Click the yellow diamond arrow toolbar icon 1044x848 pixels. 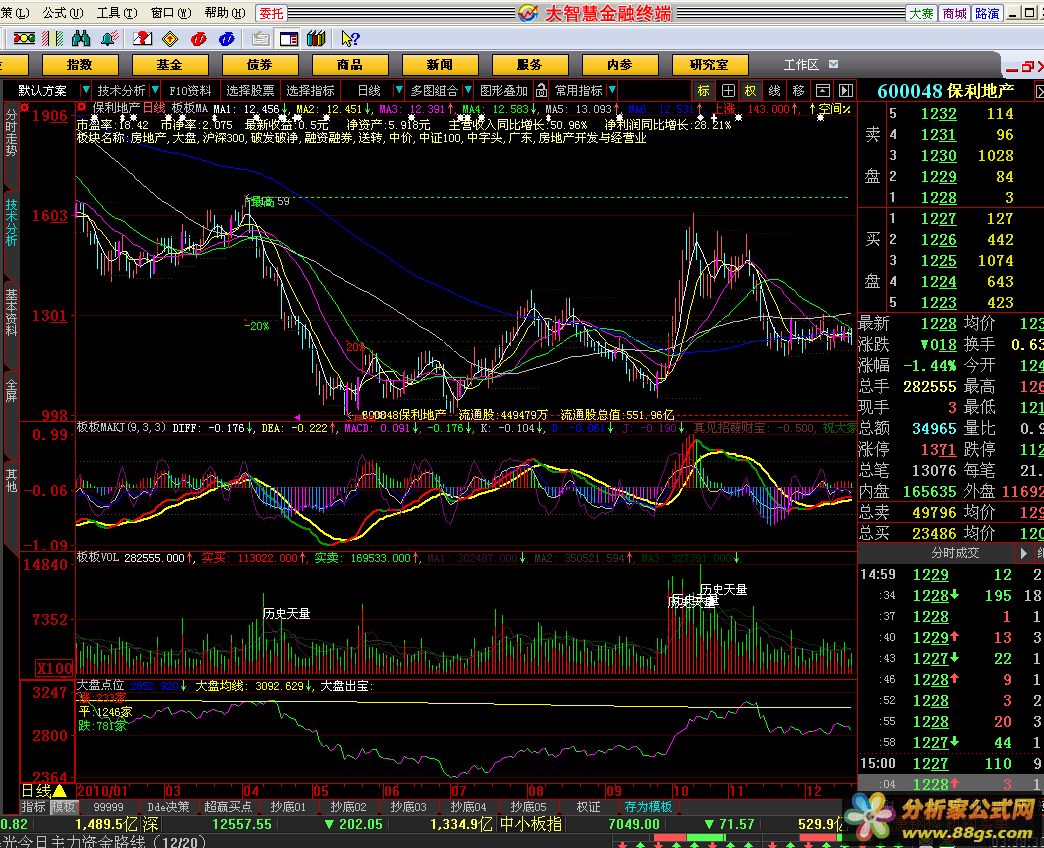[x=170, y=39]
